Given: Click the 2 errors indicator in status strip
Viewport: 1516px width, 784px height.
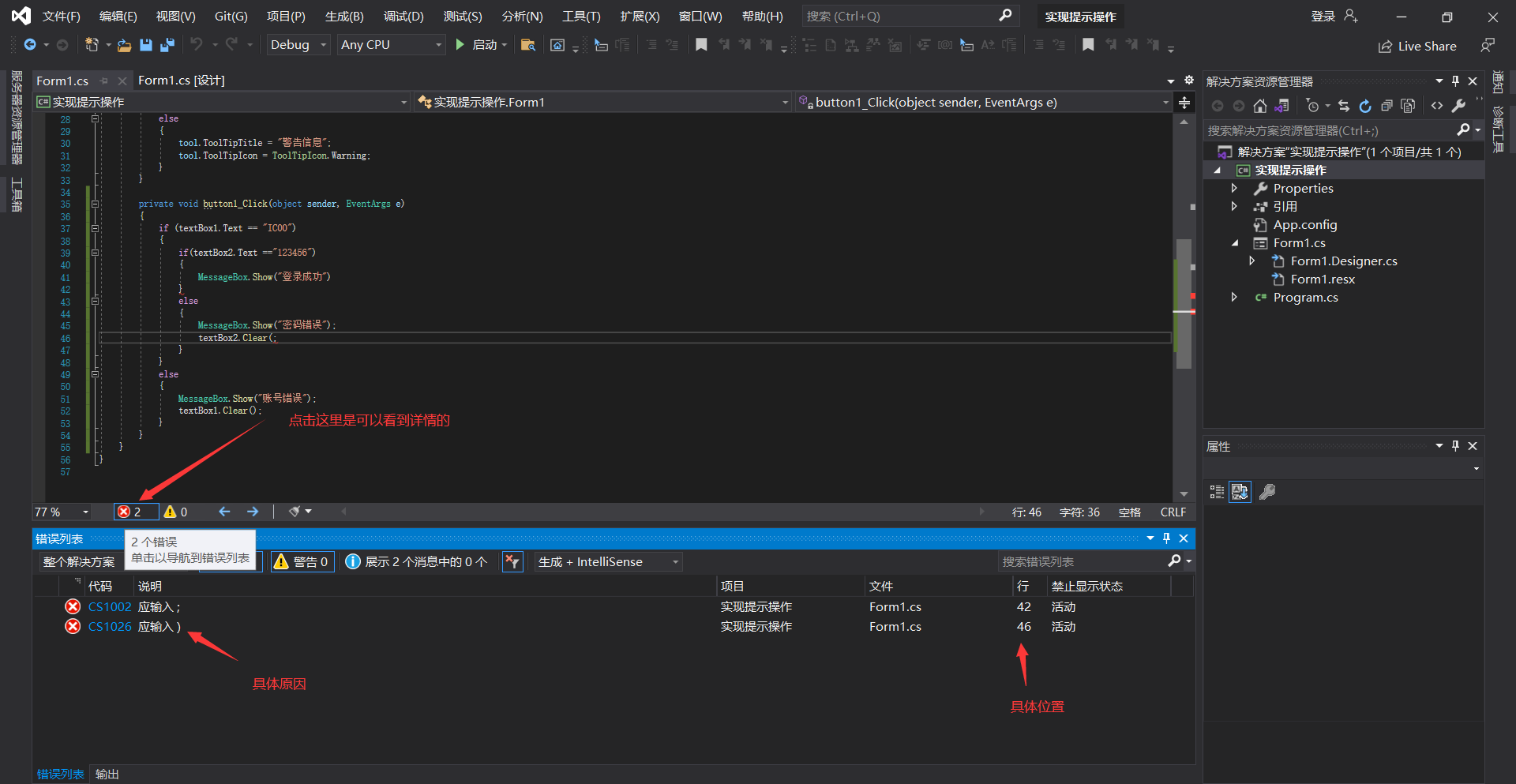Looking at the screenshot, I should (130, 512).
